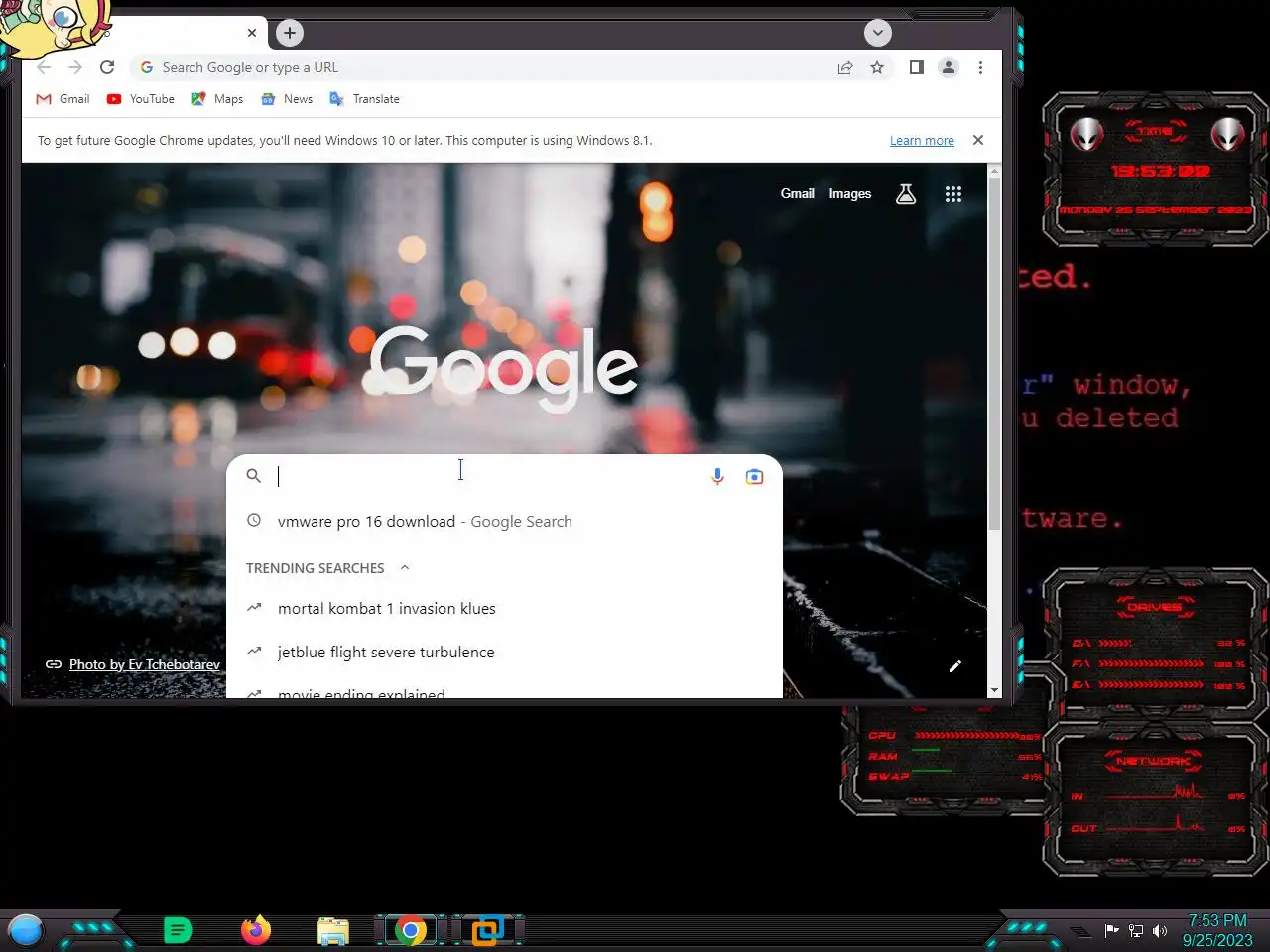Viewport: 1270px width, 952px height.
Task: Open the YouTube bookmark
Action: [140, 99]
